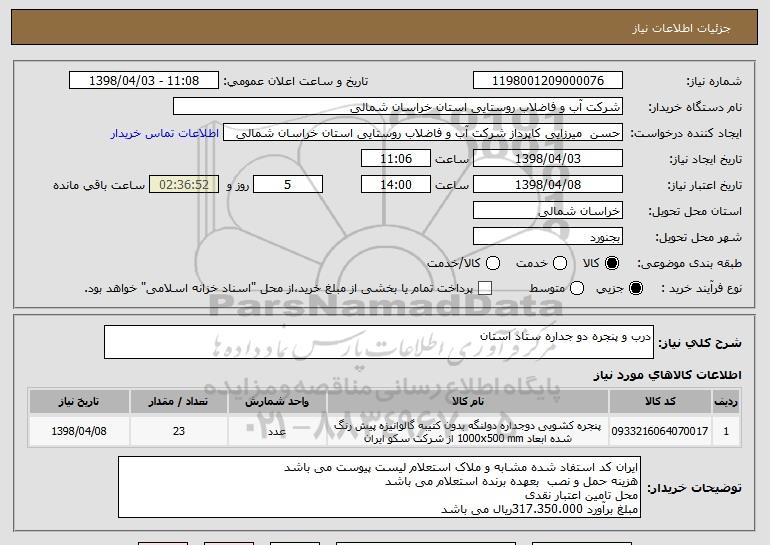
Task: Click the delivery city بجنورد field
Action: [548, 237]
